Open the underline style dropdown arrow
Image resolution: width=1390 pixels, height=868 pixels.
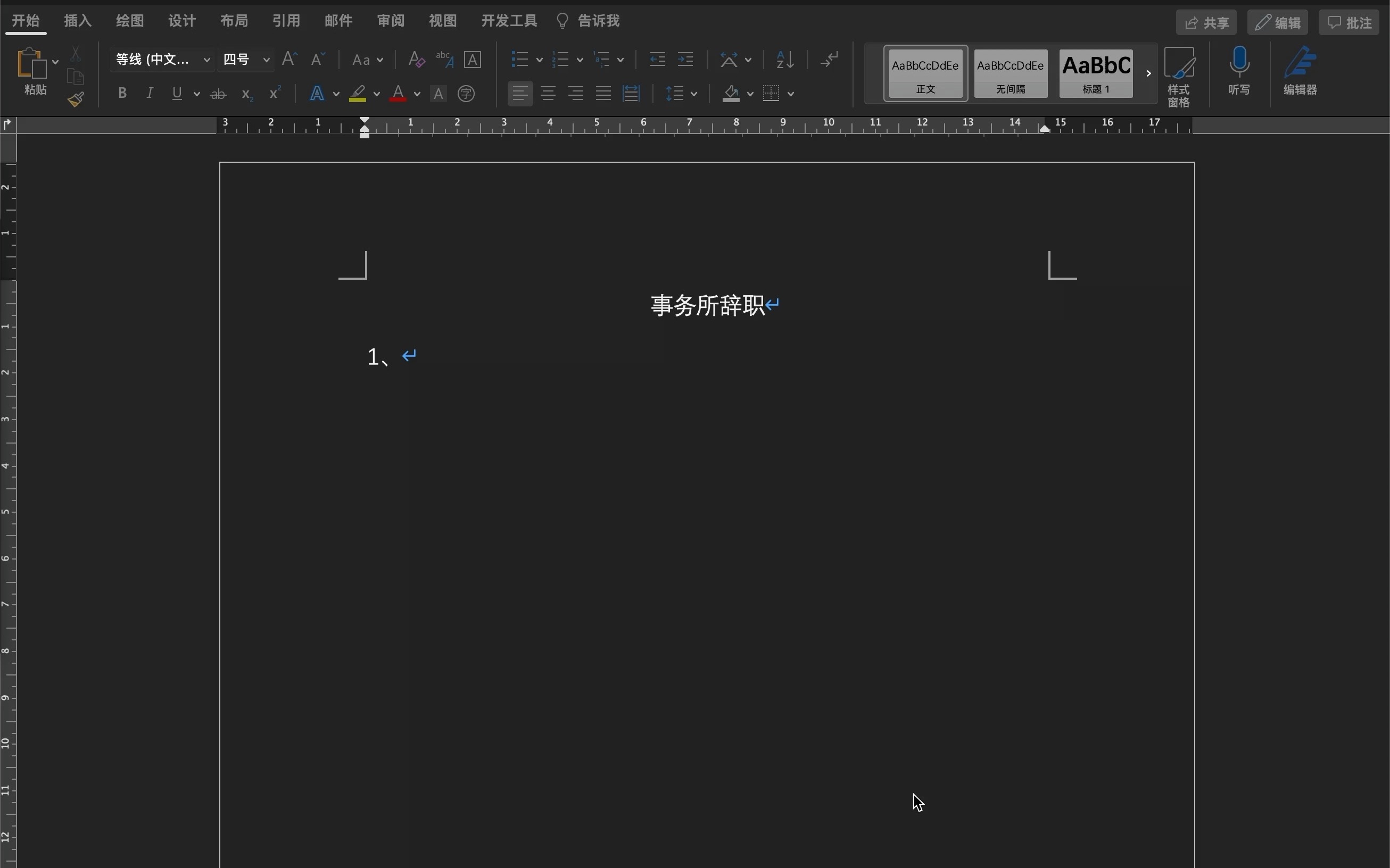click(196, 94)
